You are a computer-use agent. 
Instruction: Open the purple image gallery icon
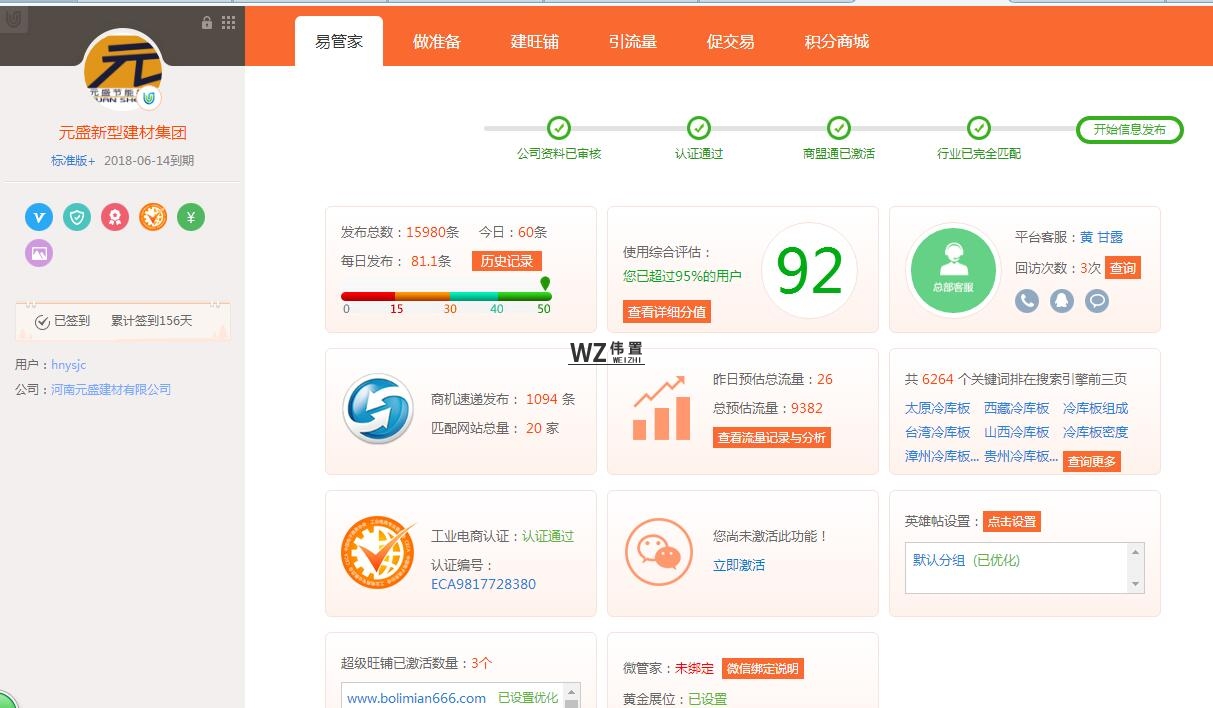(38, 253)
